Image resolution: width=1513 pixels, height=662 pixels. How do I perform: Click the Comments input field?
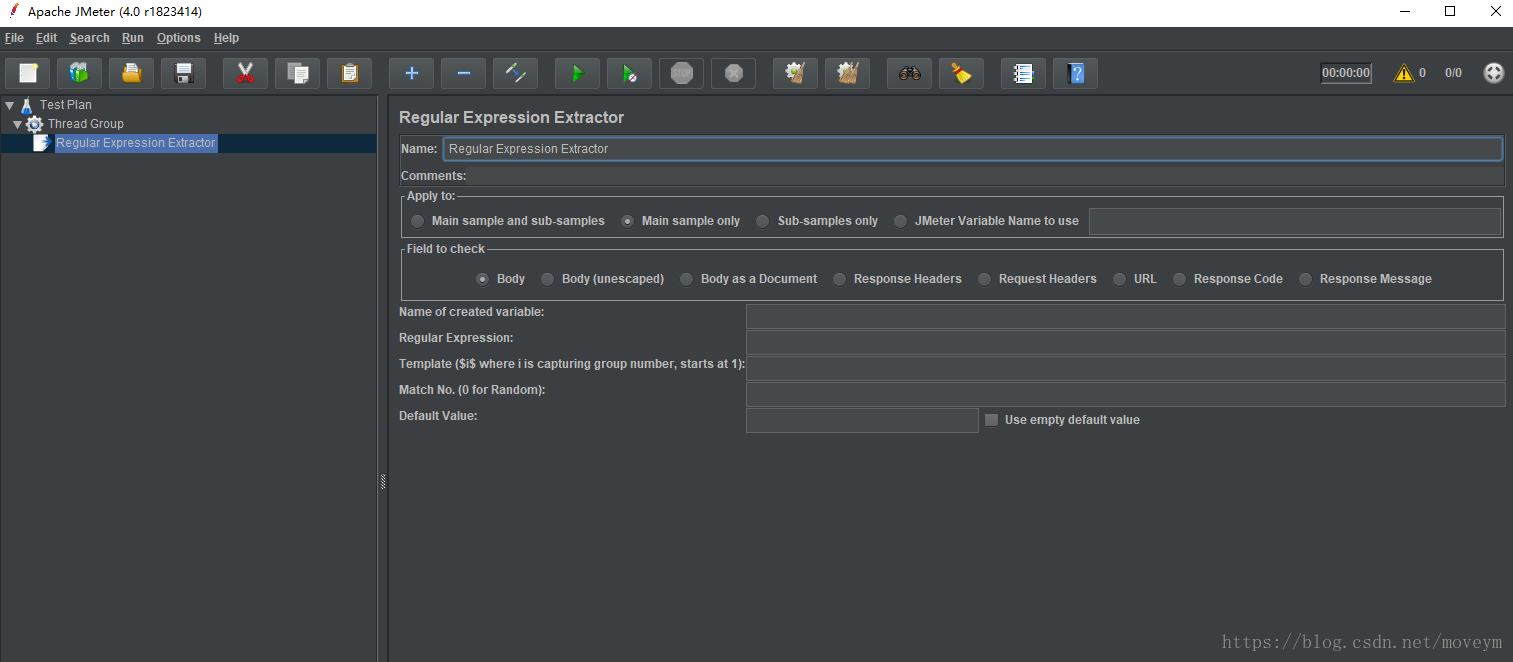pos(985,176)
